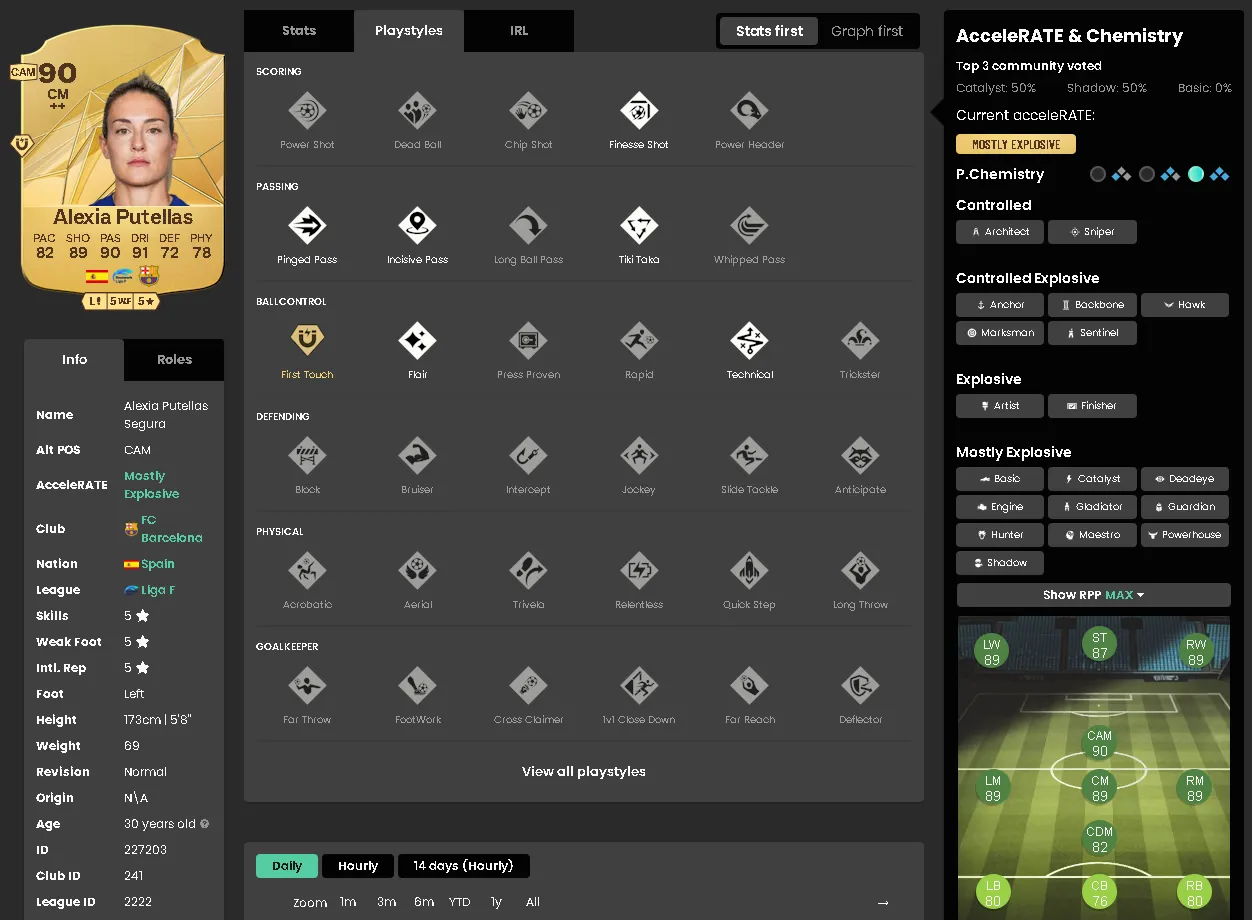Select the Daily price interval

(287, 866)
